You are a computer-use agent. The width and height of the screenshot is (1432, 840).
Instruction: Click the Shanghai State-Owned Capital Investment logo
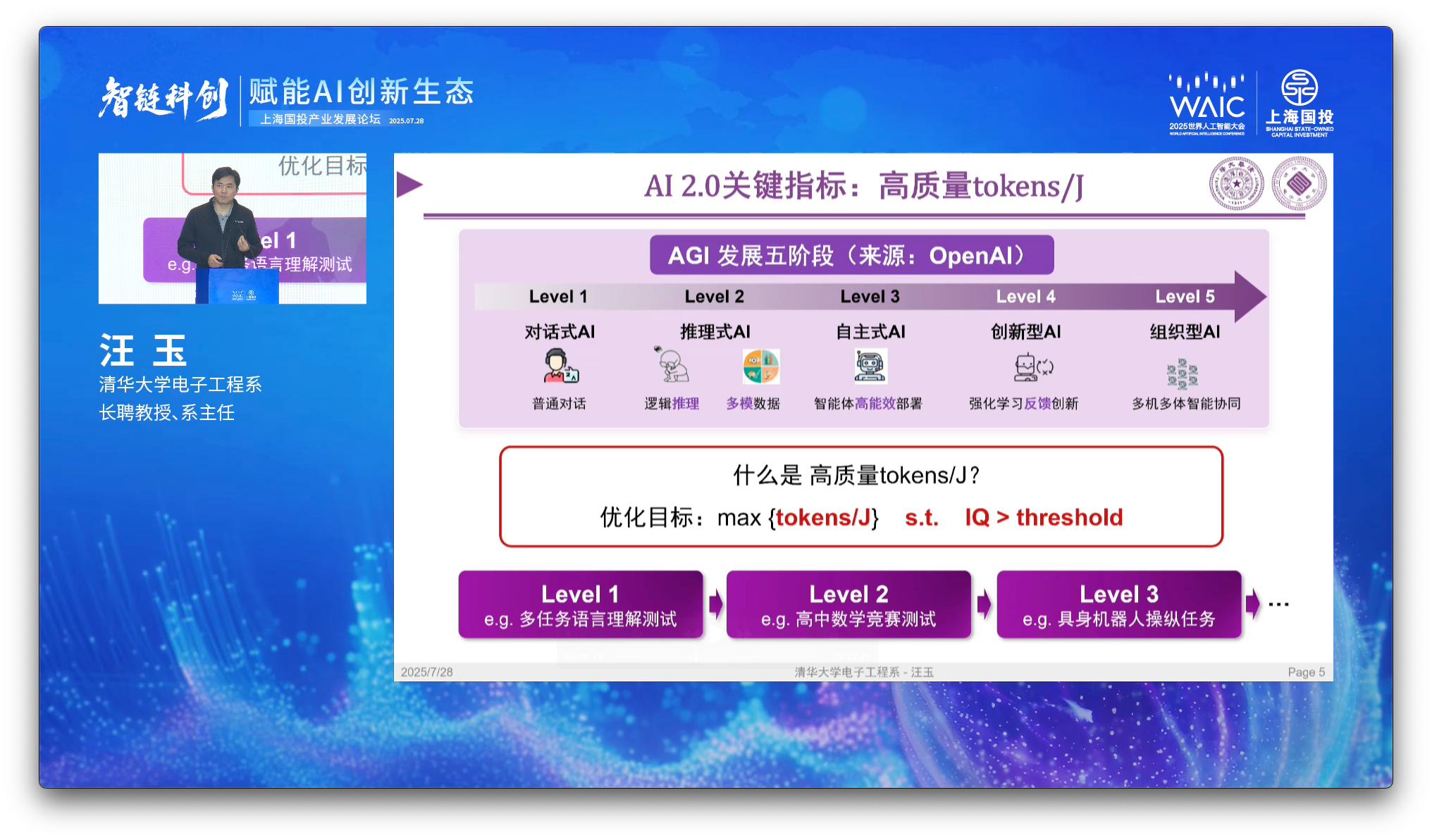pyautogui.click(x=1299, y=103)
